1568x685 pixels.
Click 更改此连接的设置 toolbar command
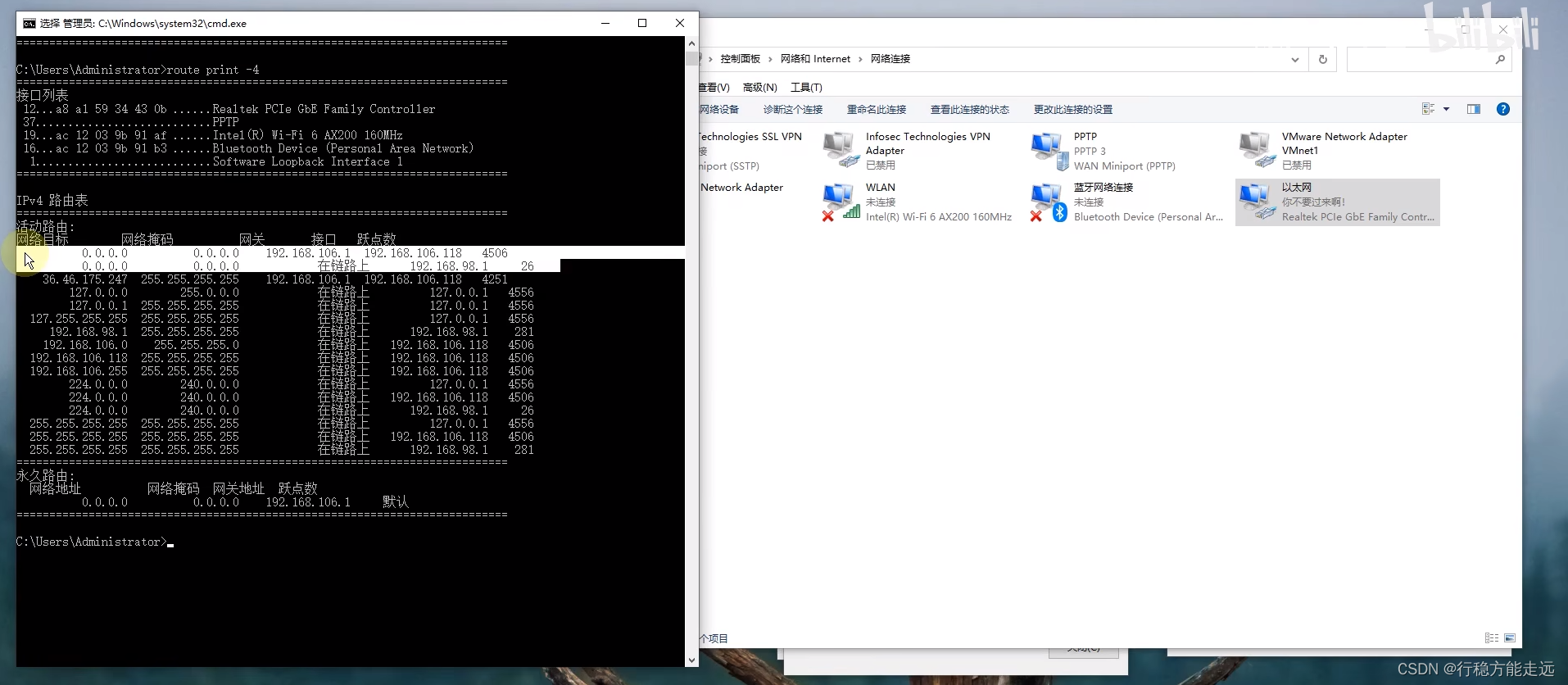1072,109
